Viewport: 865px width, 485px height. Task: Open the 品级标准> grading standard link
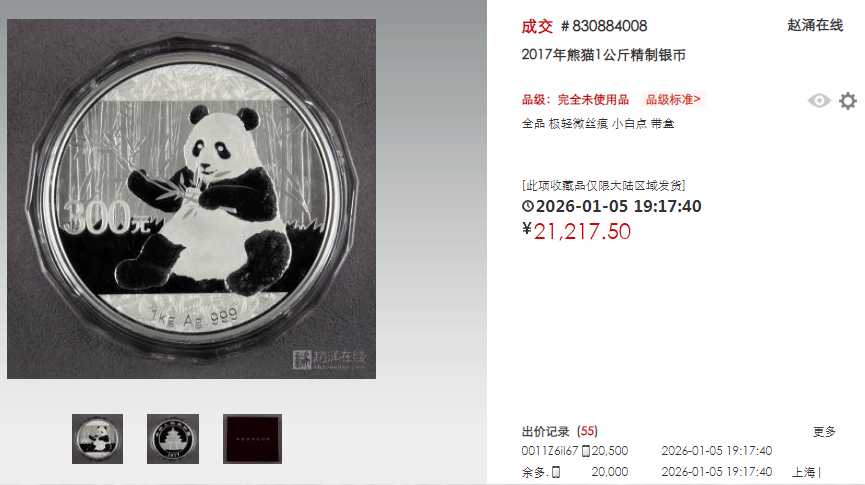[673, 99]
